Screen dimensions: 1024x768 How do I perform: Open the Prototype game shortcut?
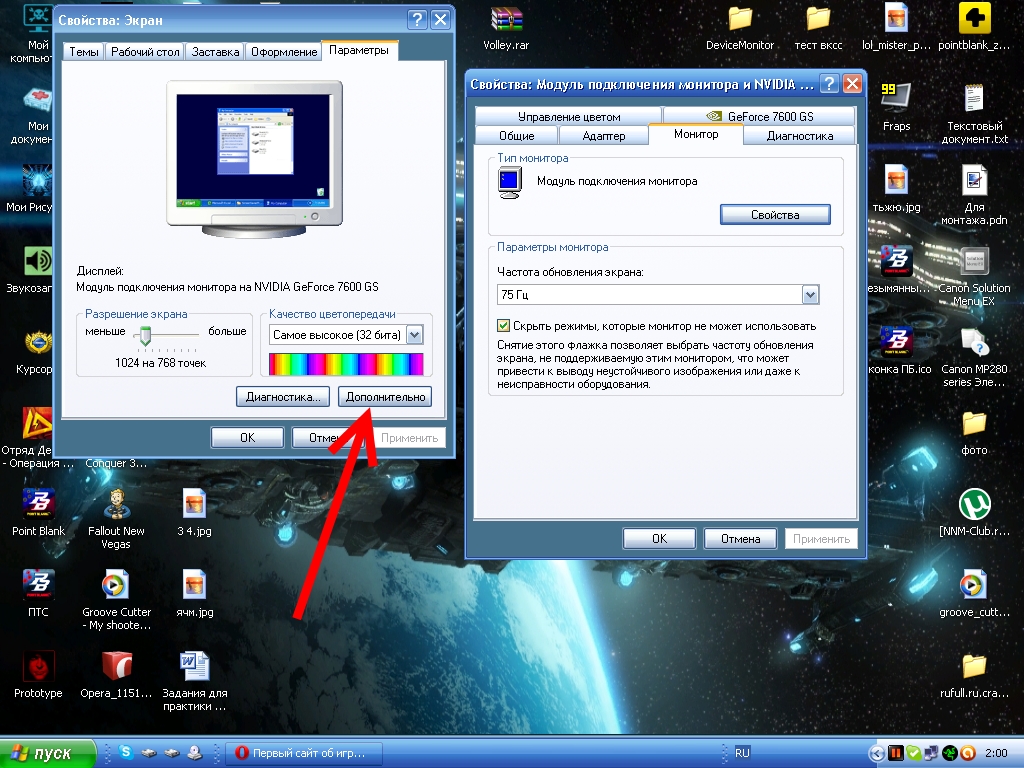click(x=38, y=667)
